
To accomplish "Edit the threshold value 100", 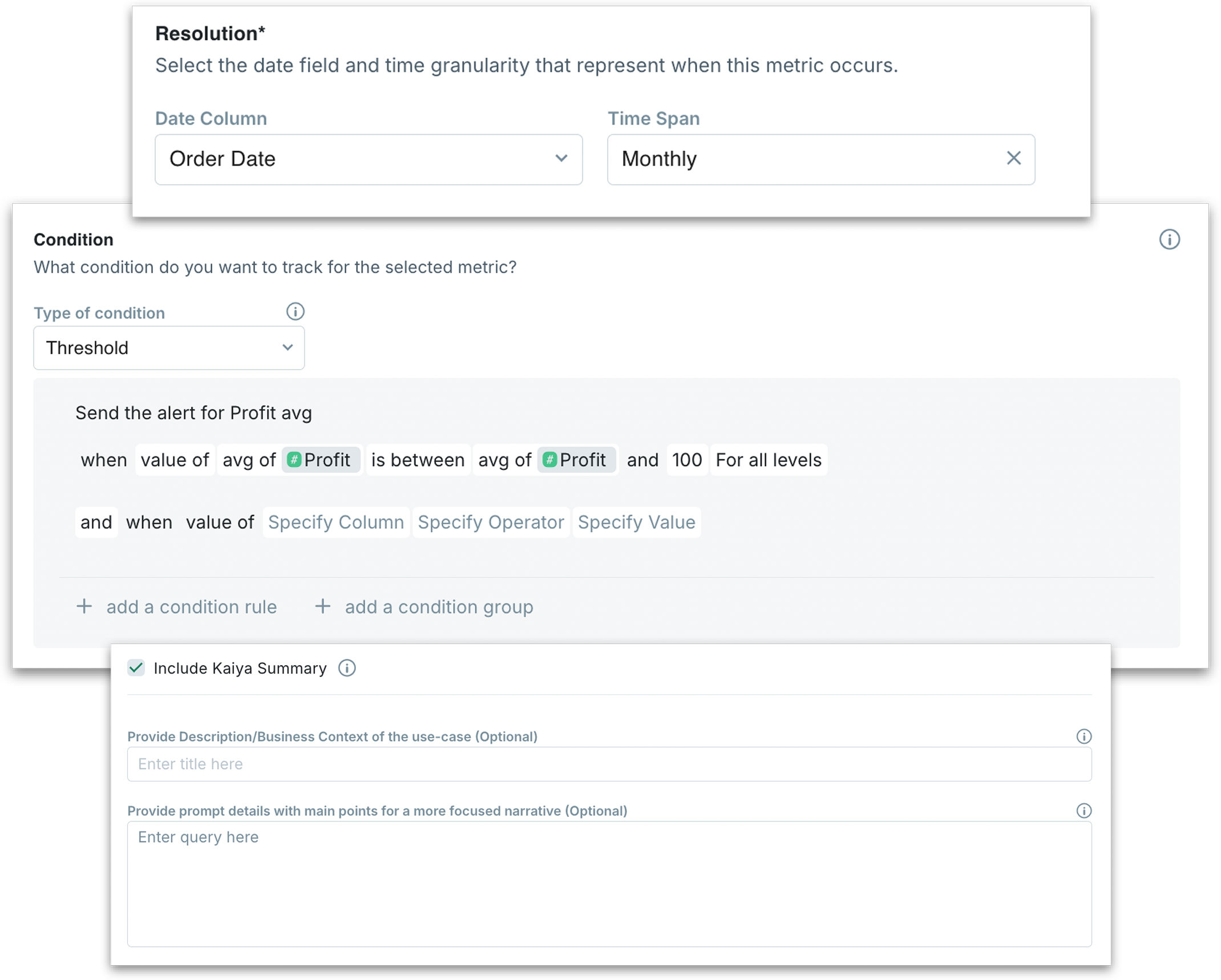I will pyautogui.click(x=687, y=460).
